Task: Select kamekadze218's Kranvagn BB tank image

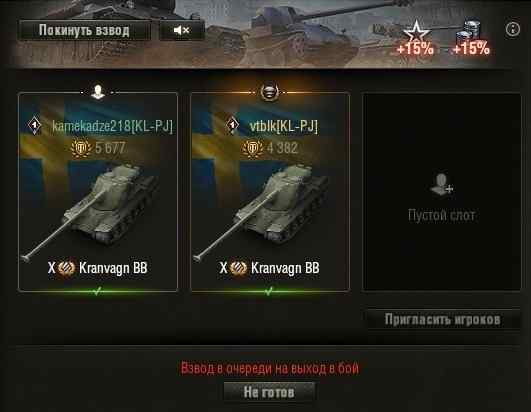Action: pyautogui.click(x=91, y=212)
